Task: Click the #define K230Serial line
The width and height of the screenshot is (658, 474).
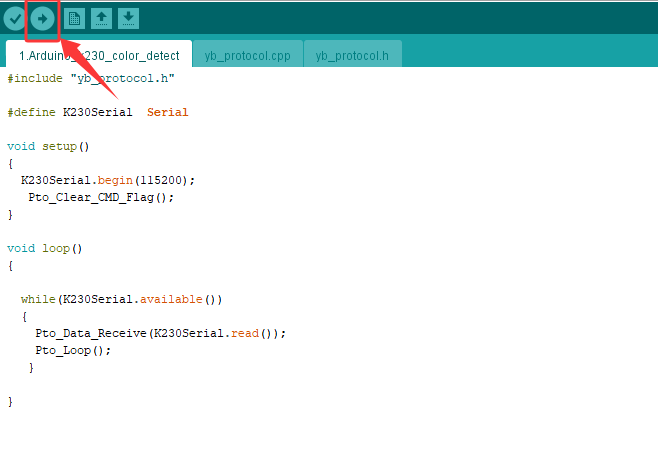Action: tap(98, 112)
